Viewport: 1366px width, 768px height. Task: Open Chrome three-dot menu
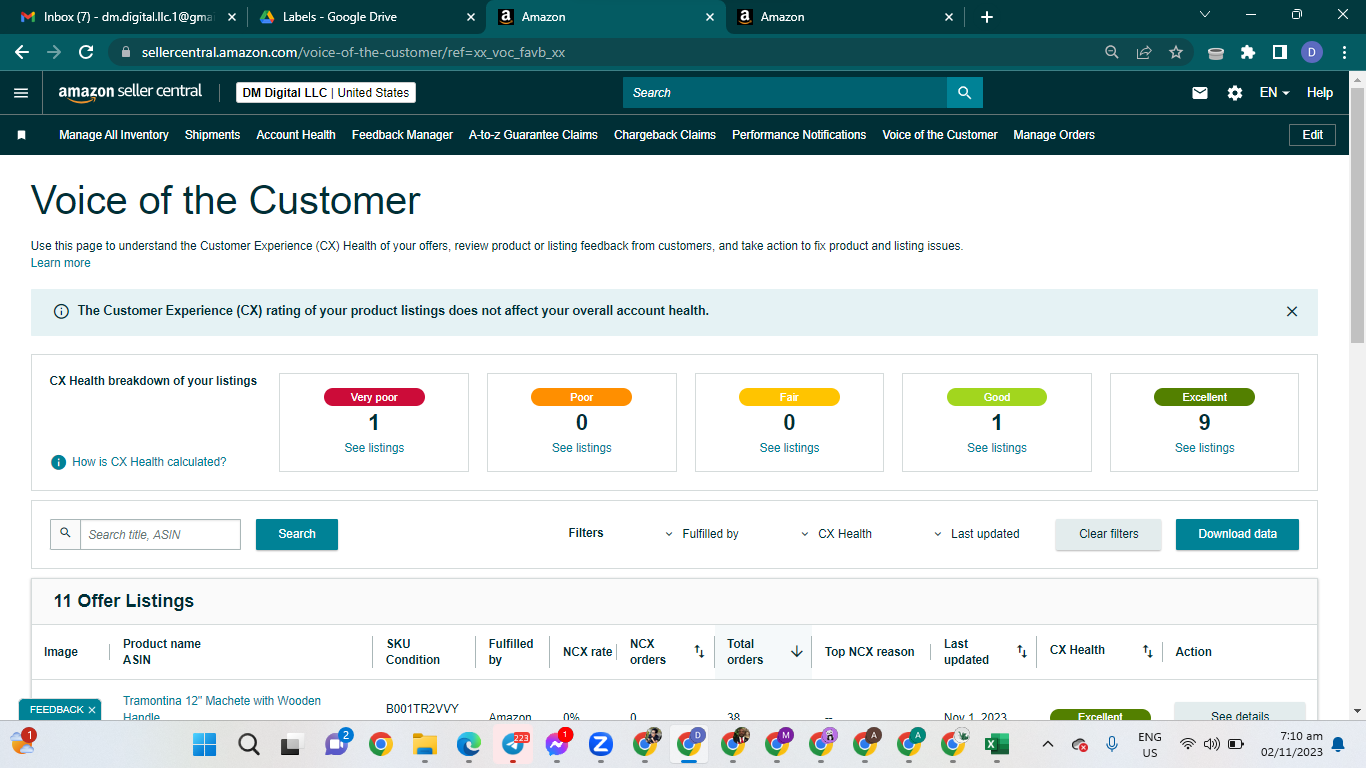tap(1344, 52)
